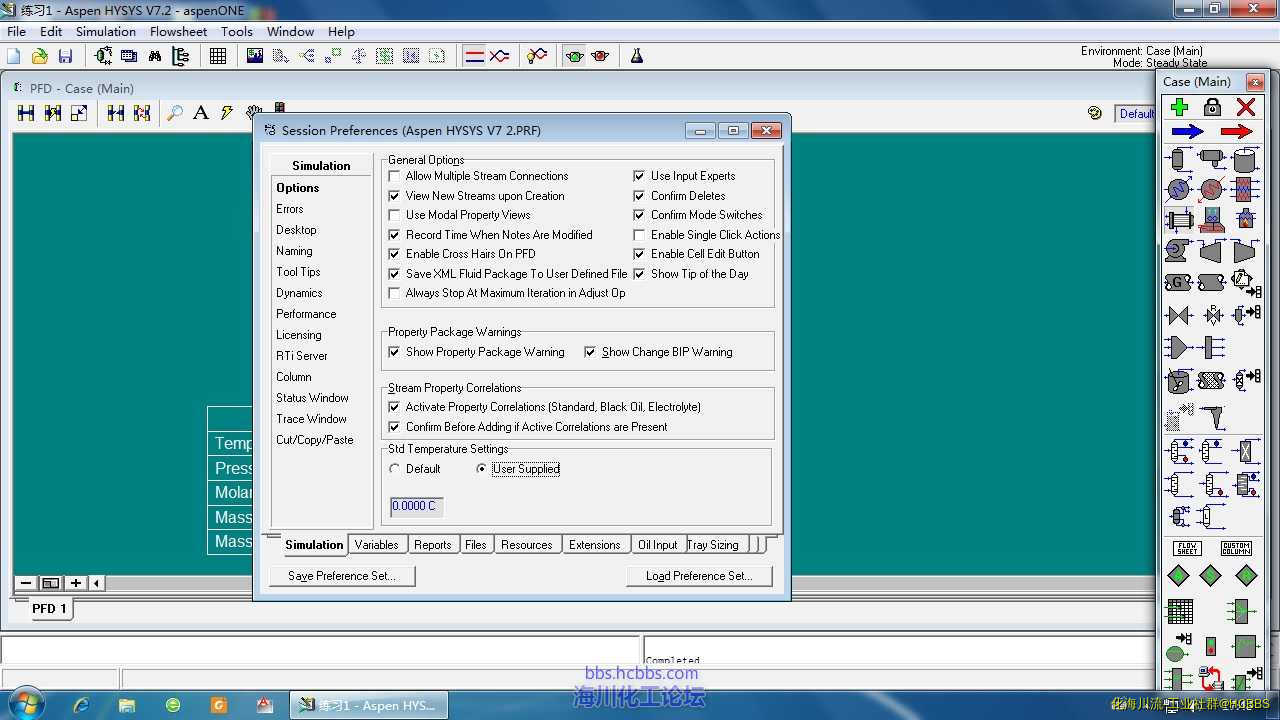Select the shell-and-tube Heat Exchanger icon
This screenshot has height=720, width=1280.
[1178, 219]
